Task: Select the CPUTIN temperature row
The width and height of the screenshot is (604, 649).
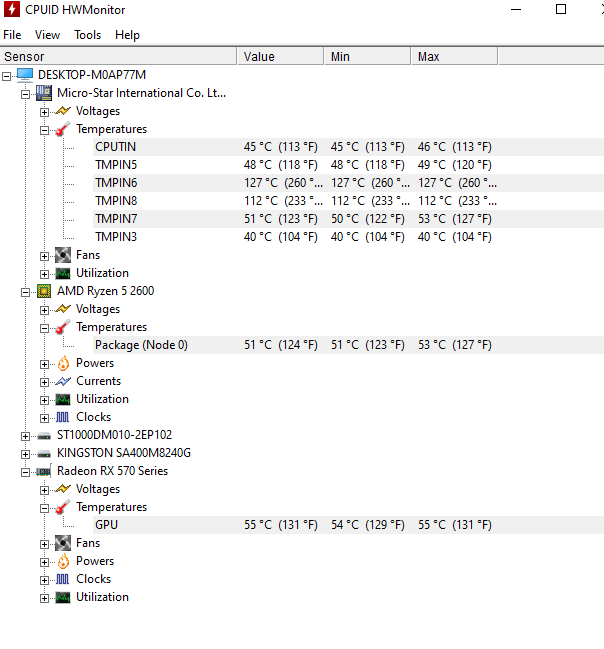Action: pyautogui.click(x=349, y=147)
